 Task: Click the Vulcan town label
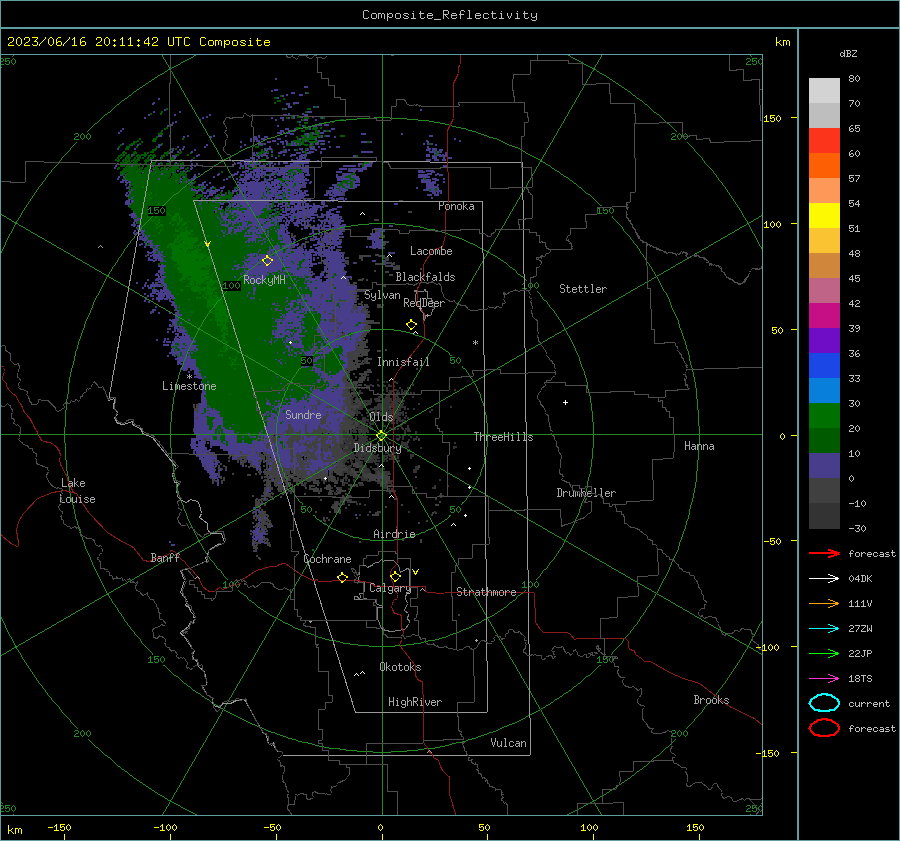[508, 743]
